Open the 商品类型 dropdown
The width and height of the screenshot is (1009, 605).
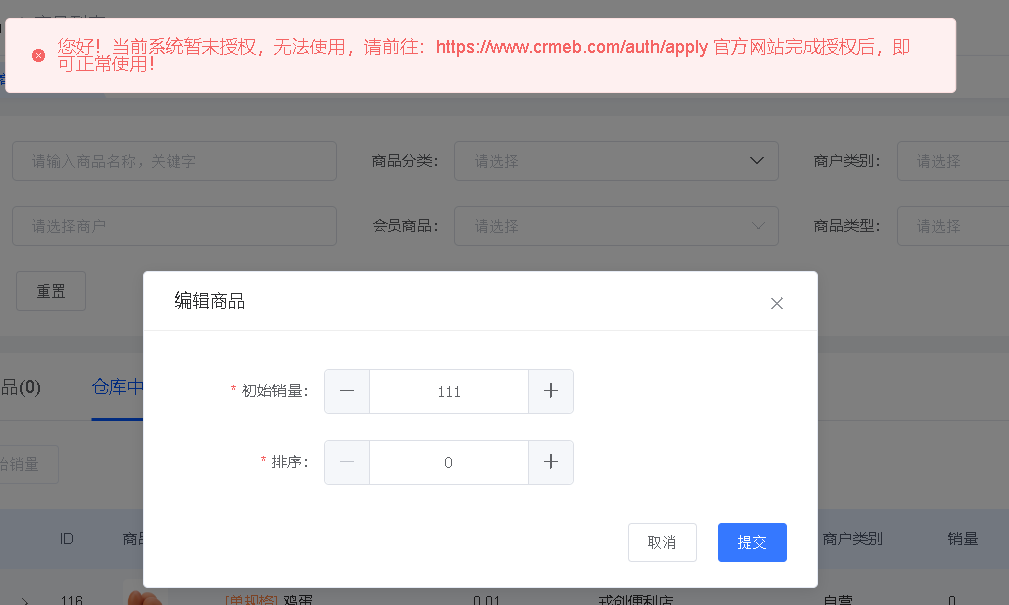tap(952, 226)
